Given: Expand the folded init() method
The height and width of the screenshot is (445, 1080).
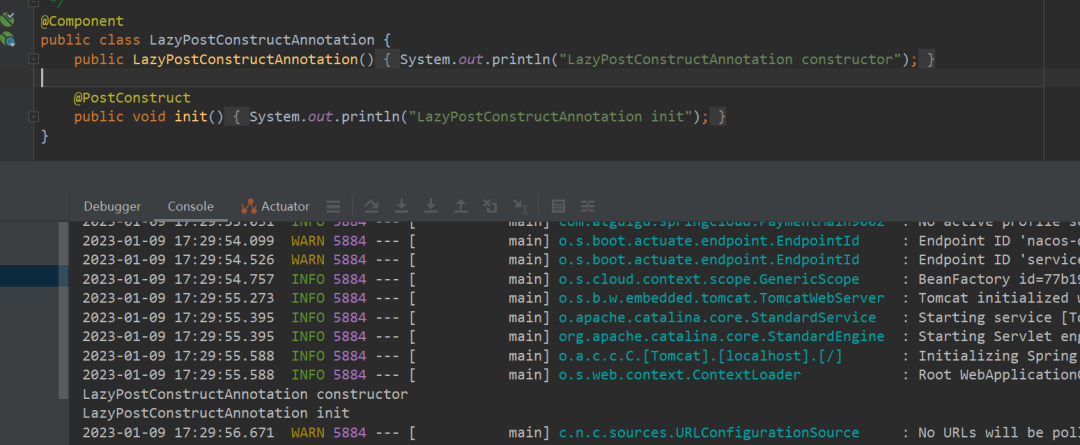Looking at the screenshot, I should coord(33,118).
